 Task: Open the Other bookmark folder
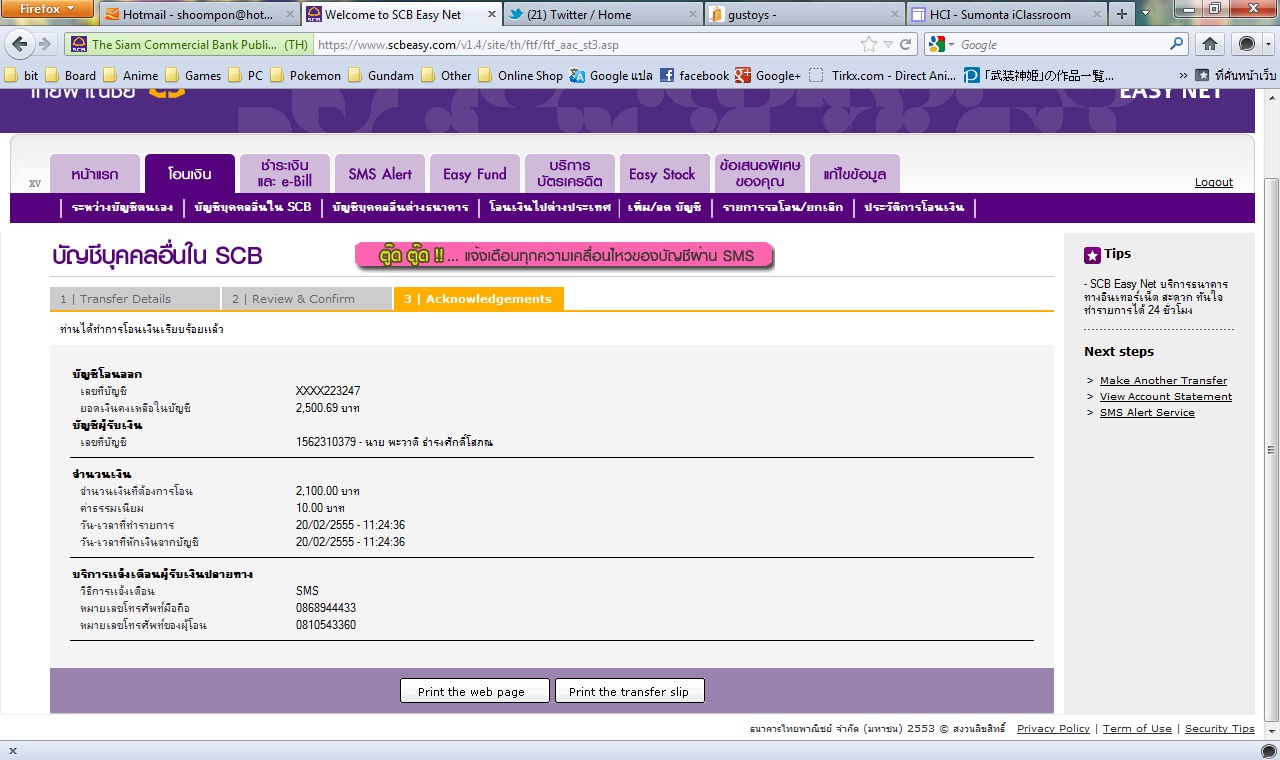click(447, 75)
